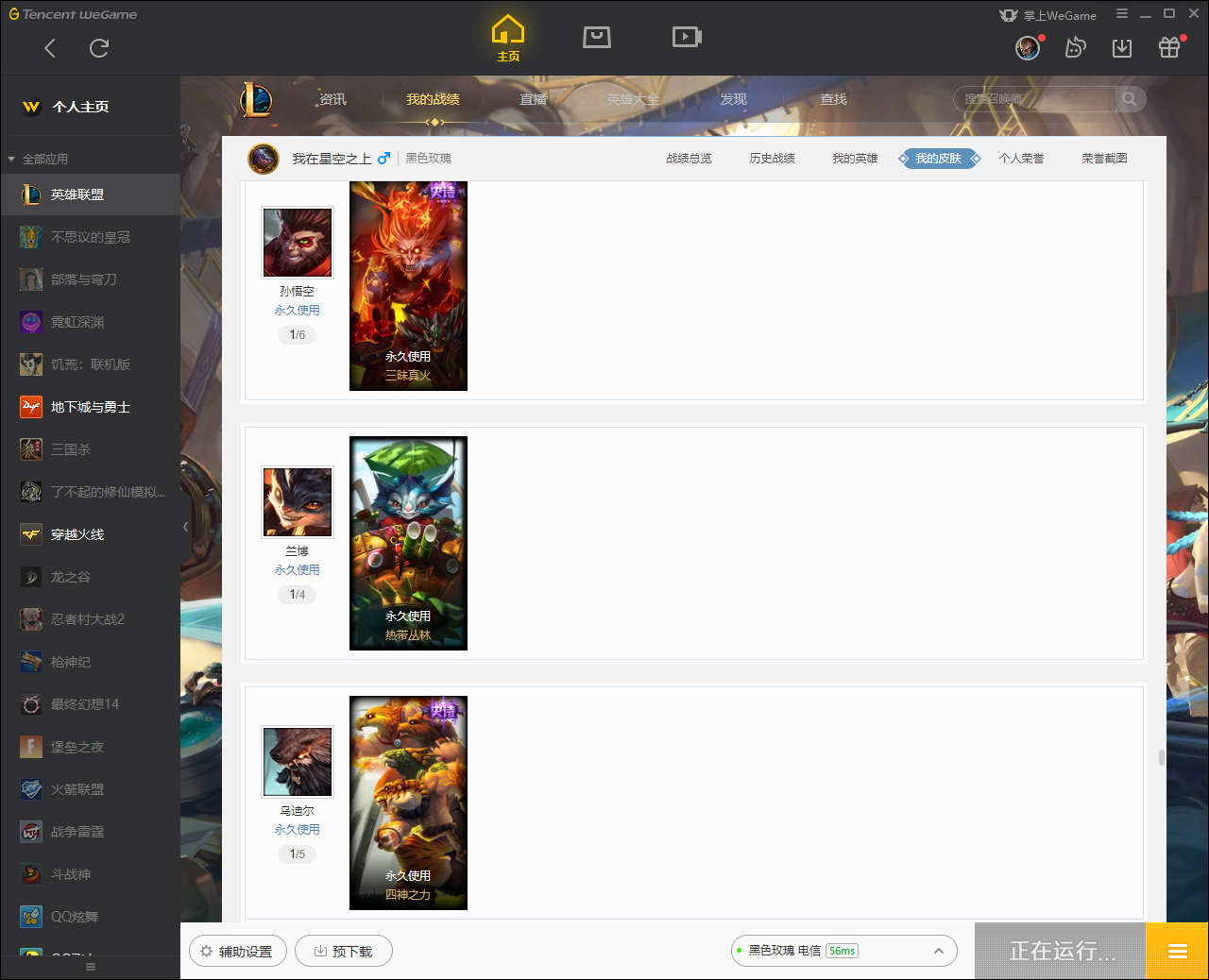This screenshot has height=980, width=1209.
Task: Open the 主页 home icon
Action: pos(508,39)
